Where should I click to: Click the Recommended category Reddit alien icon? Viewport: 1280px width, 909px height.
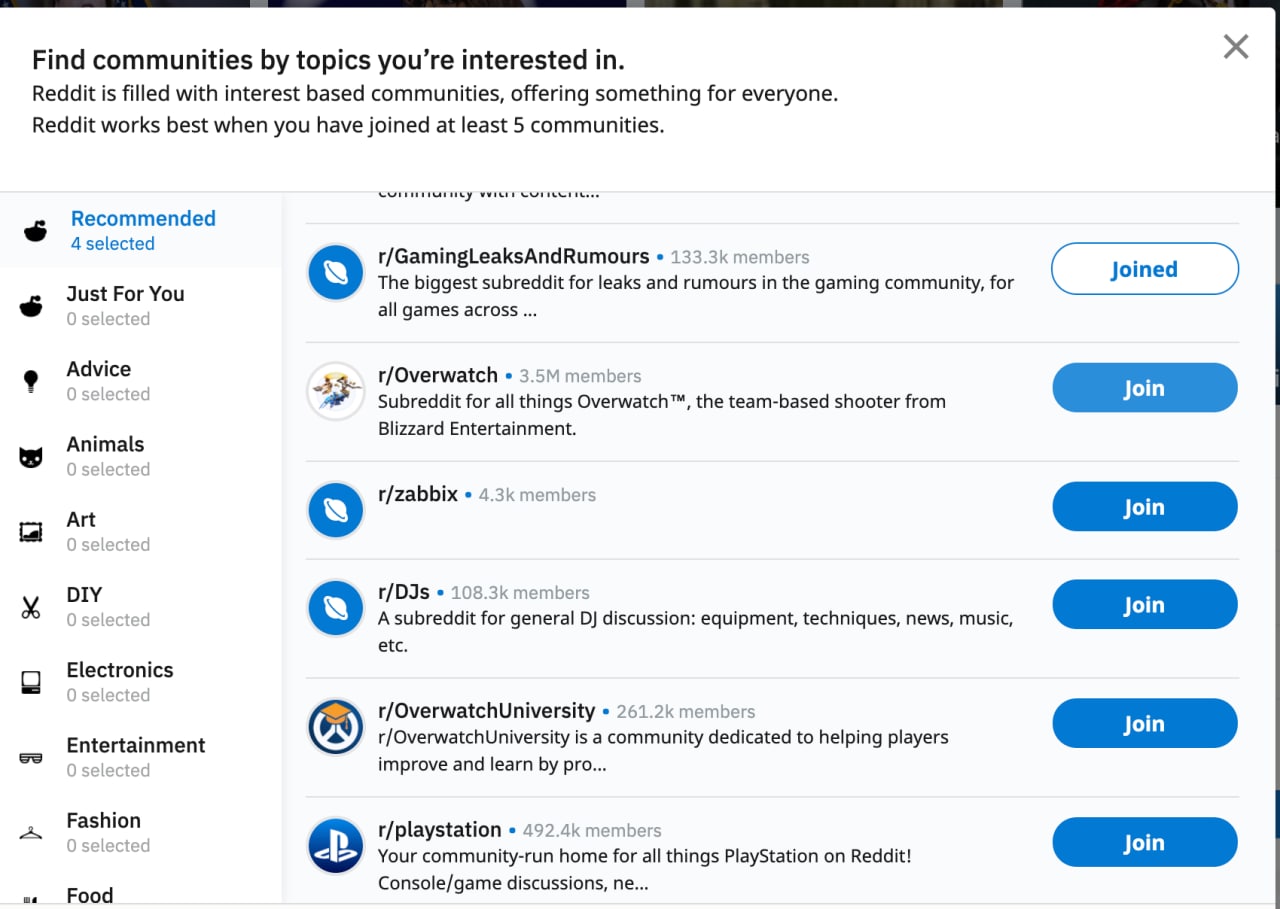click(35, 231)
